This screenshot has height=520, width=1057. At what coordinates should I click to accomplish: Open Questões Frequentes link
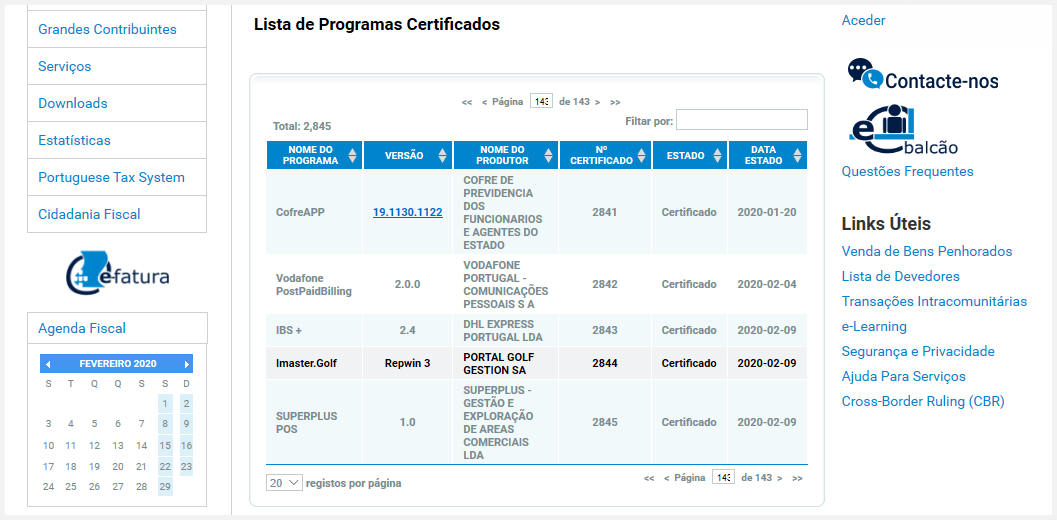pos(907,171)
